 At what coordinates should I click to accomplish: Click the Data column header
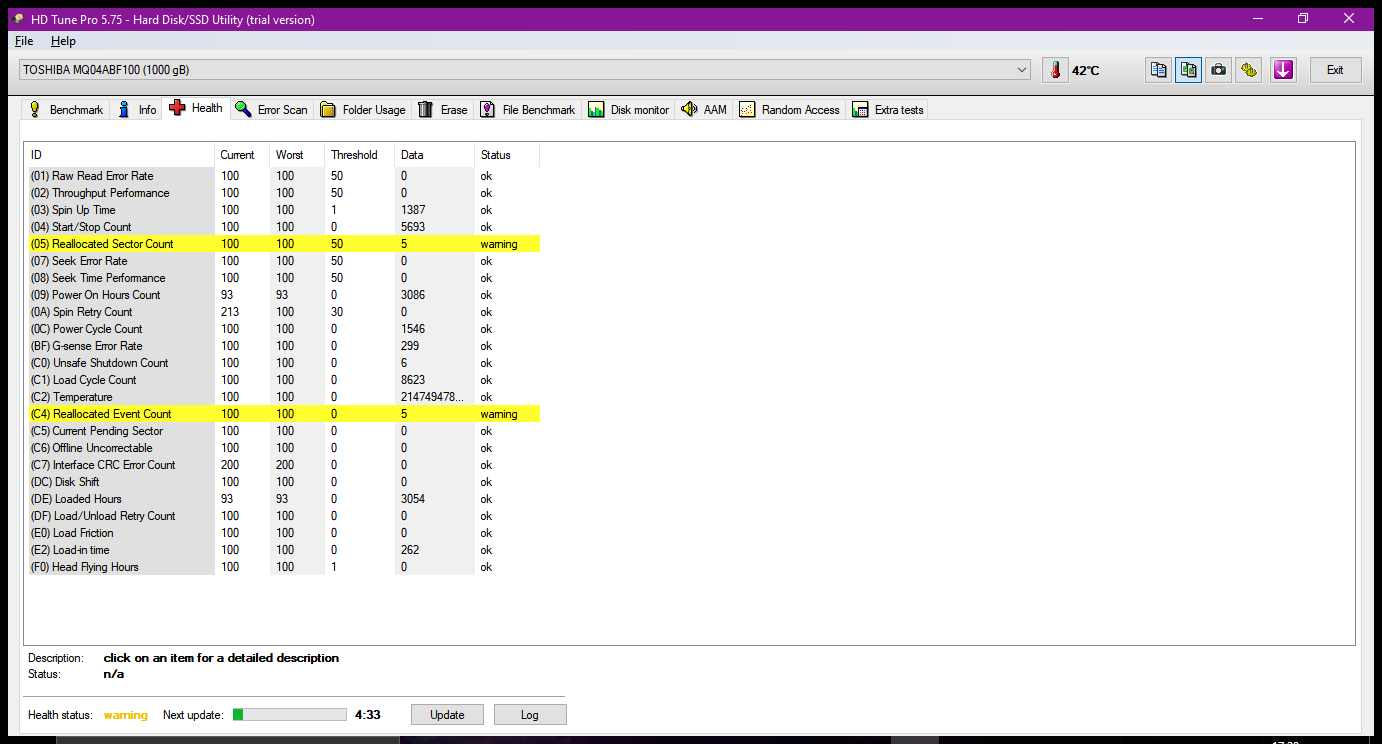click(x=434, y=155)
